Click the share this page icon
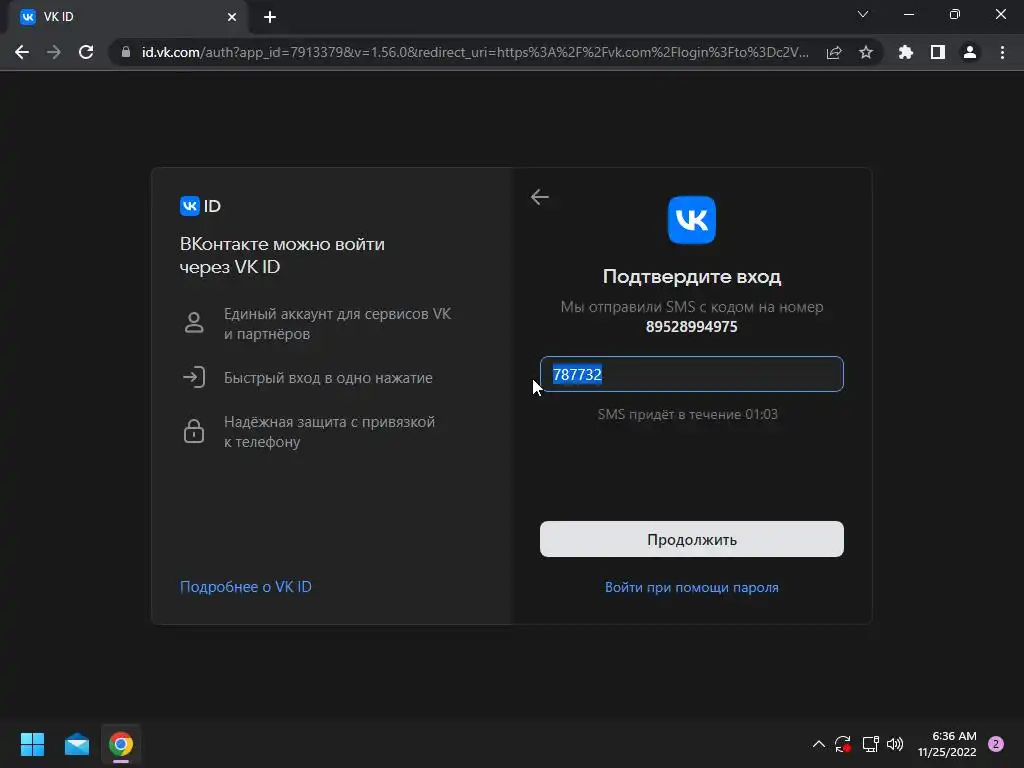The height and width of the screenshot is (768, 1024). click(834, 52)
